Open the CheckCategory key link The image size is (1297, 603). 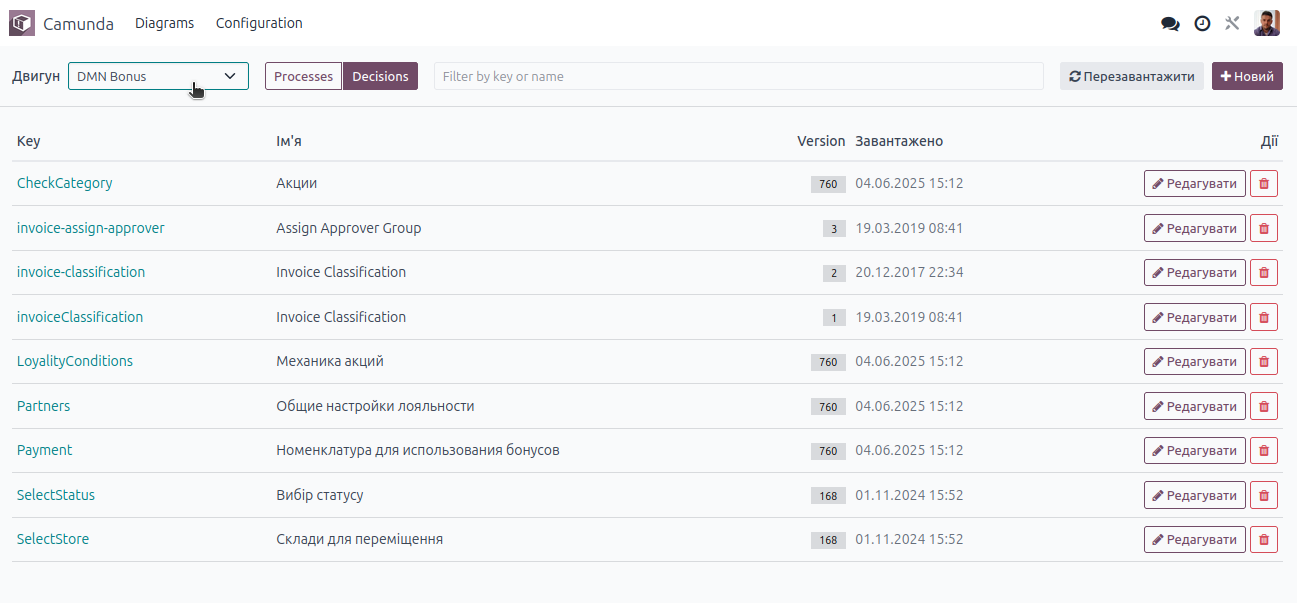(65, 183)
